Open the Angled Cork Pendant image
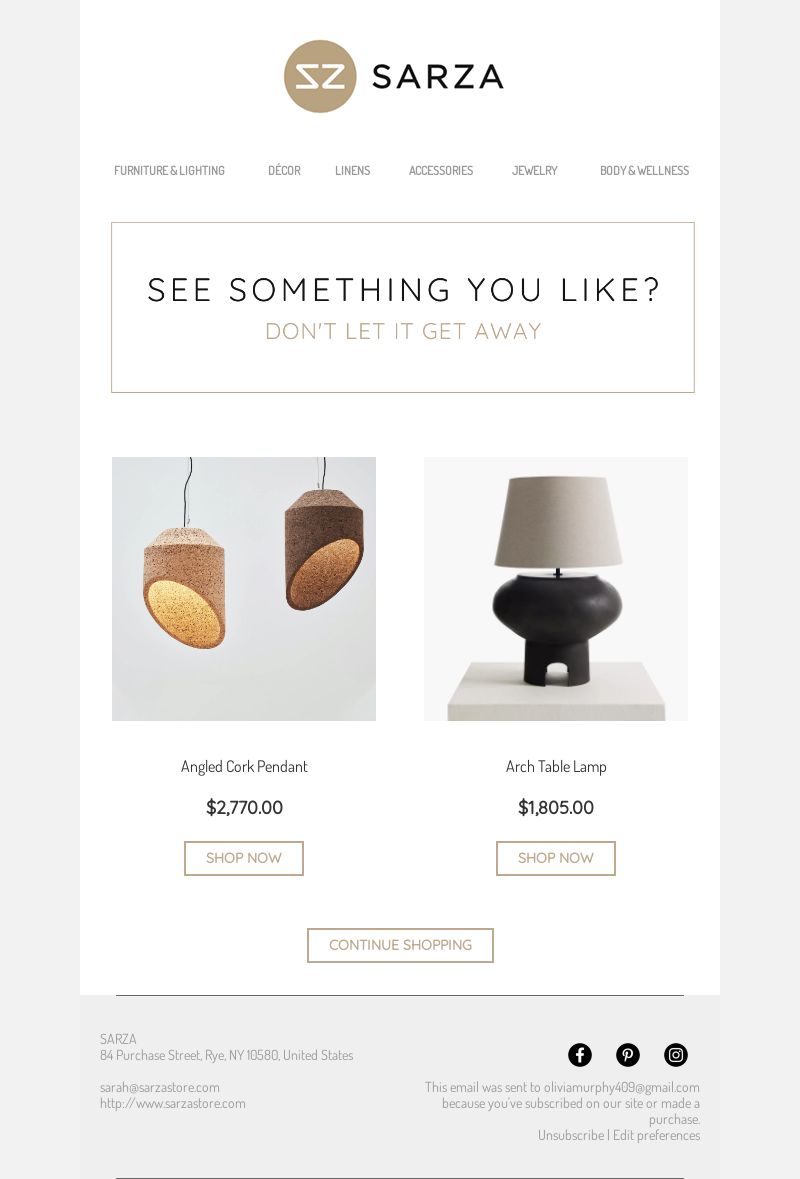This screenshot has width=800, height=1179. point(244,589)
